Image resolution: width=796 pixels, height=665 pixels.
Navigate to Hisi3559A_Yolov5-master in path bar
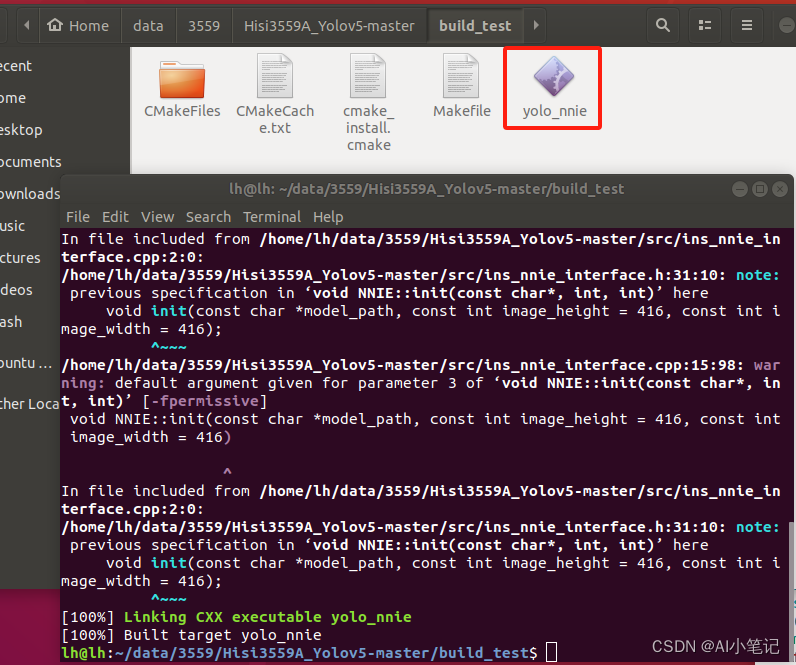[x=329, y=25]
